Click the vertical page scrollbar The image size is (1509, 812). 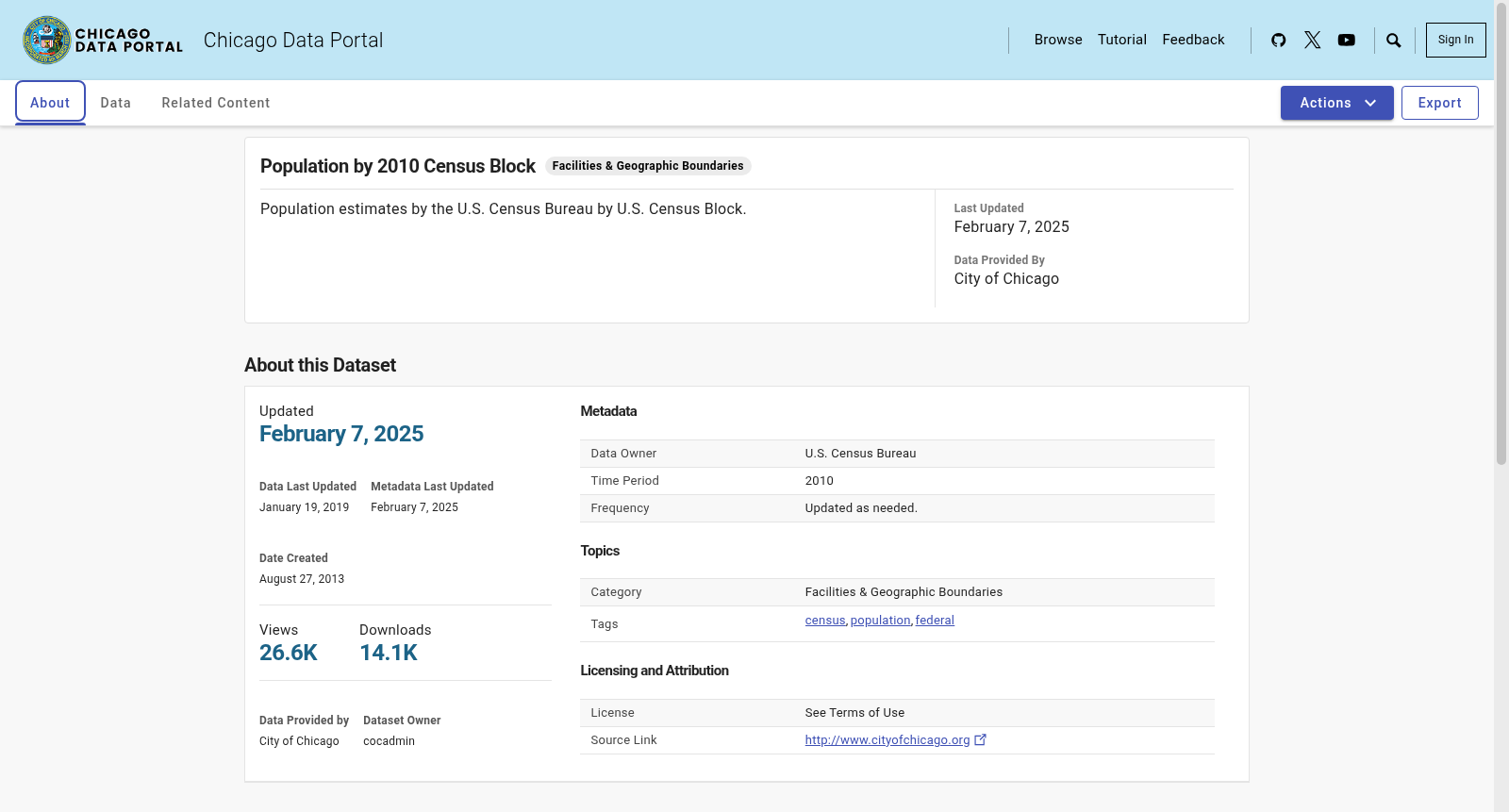point(1501,236)
